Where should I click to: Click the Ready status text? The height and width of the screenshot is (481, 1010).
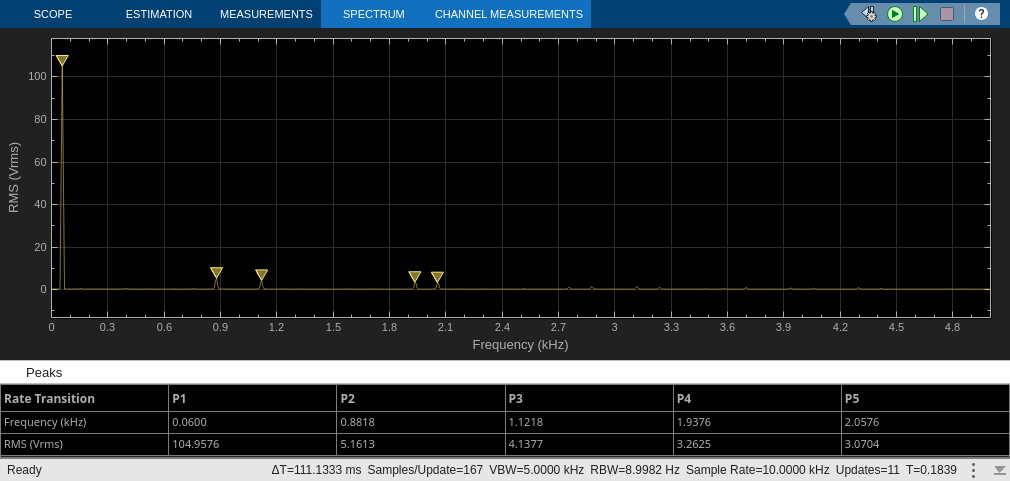click(x=24, y=470)
